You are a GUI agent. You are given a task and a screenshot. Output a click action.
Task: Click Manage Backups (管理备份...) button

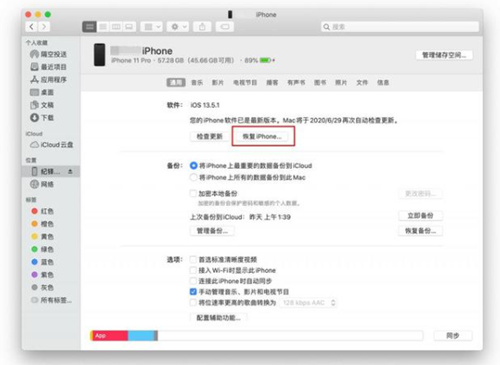pos(212,231)
